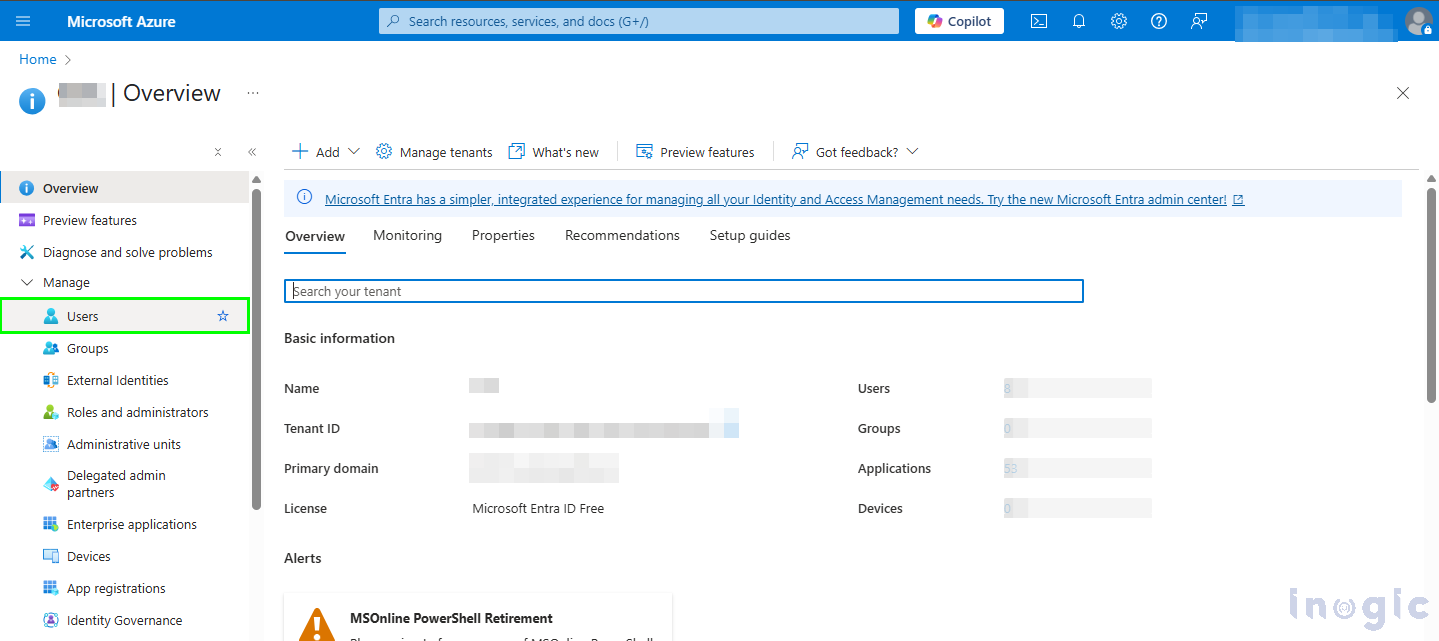
Task: Click the help question mark icon
Action: 1159,21
